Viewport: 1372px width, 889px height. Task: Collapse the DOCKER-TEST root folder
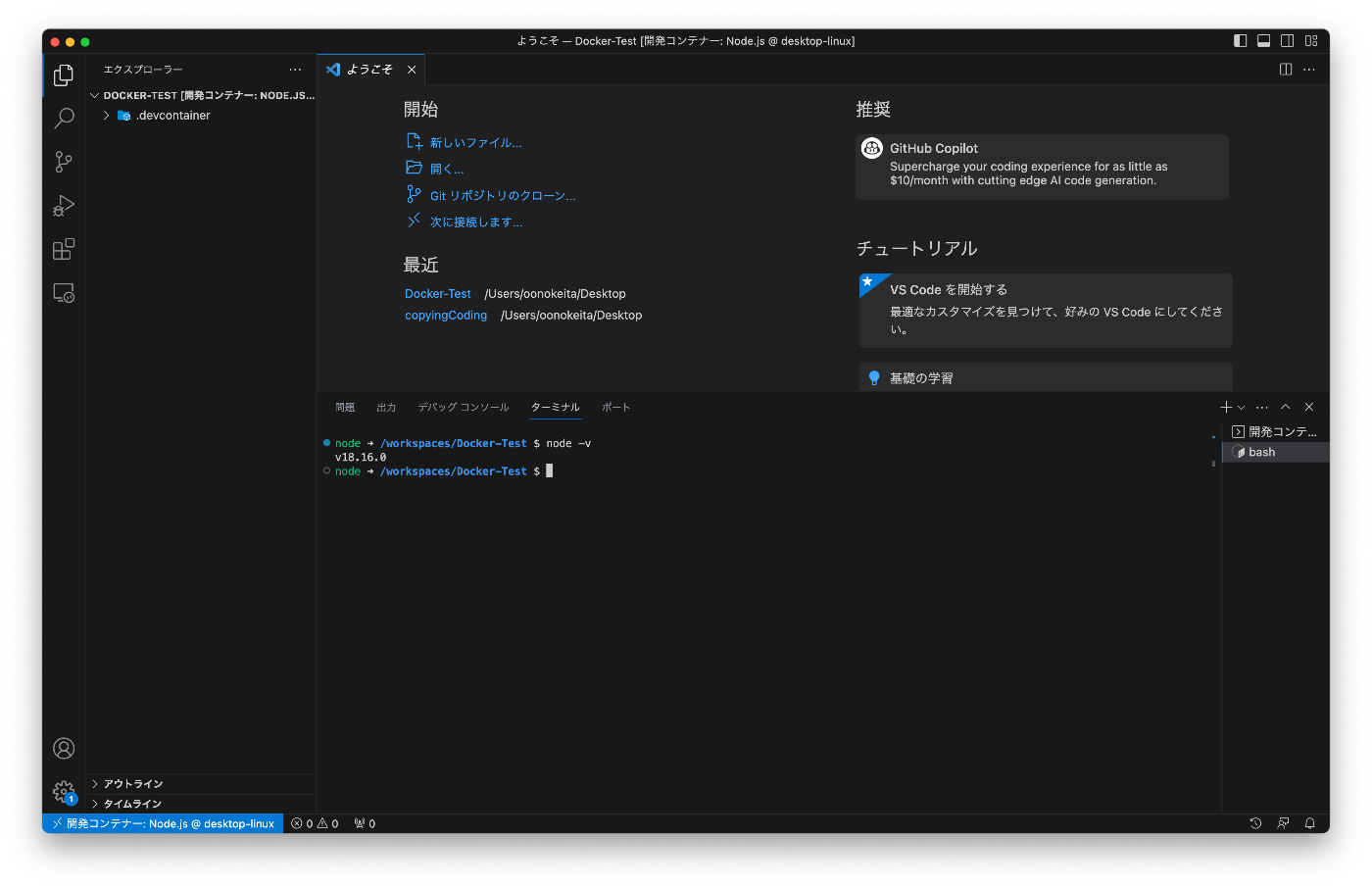95,96
